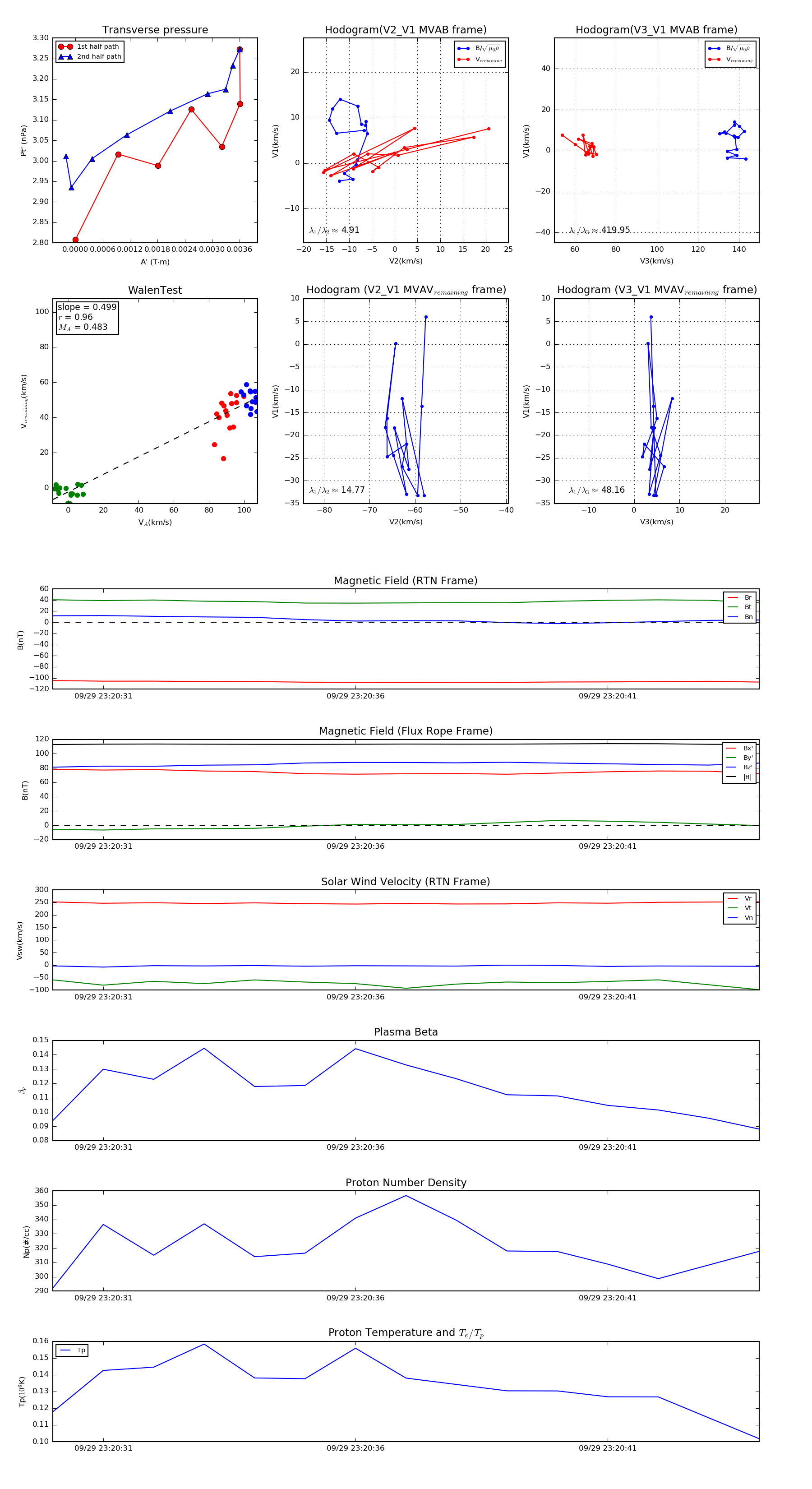The height and width of the screenshot is (1489, 812).
Task: Click 'Magnetic Field (Flux Rope Frame)' title
Action: click(406, 731)
